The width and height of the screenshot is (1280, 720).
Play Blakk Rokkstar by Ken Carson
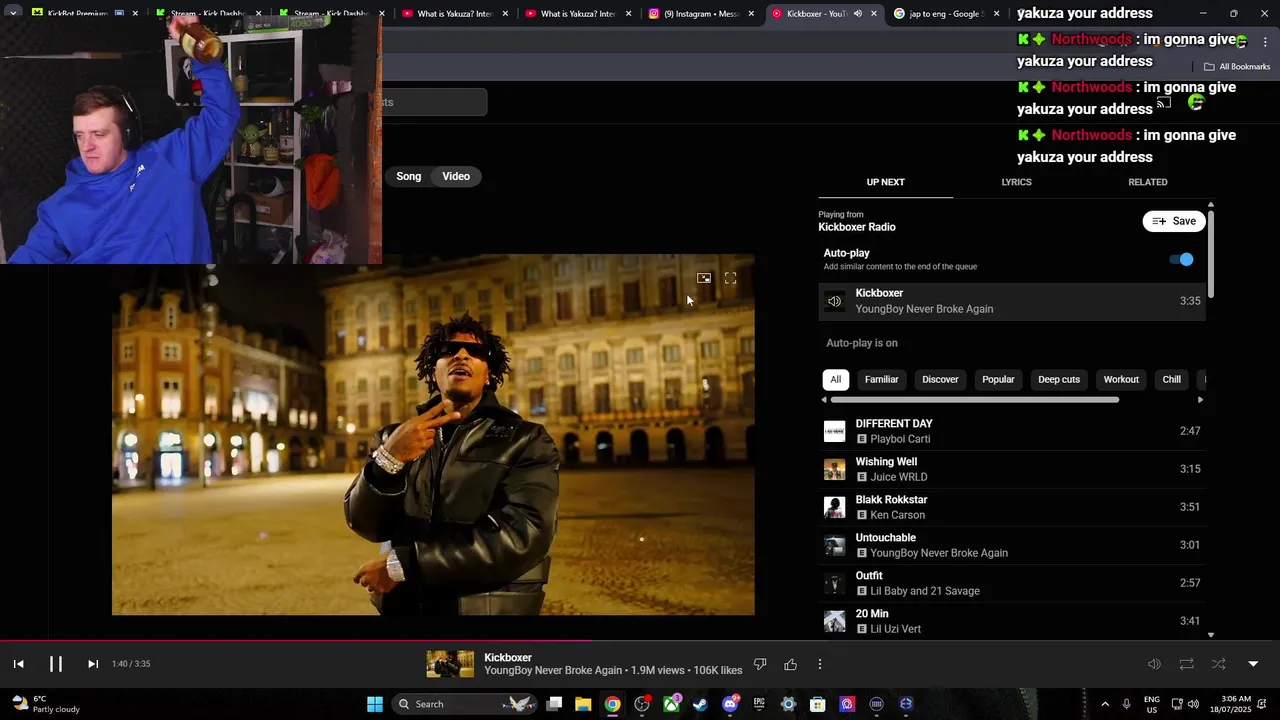1012,507
